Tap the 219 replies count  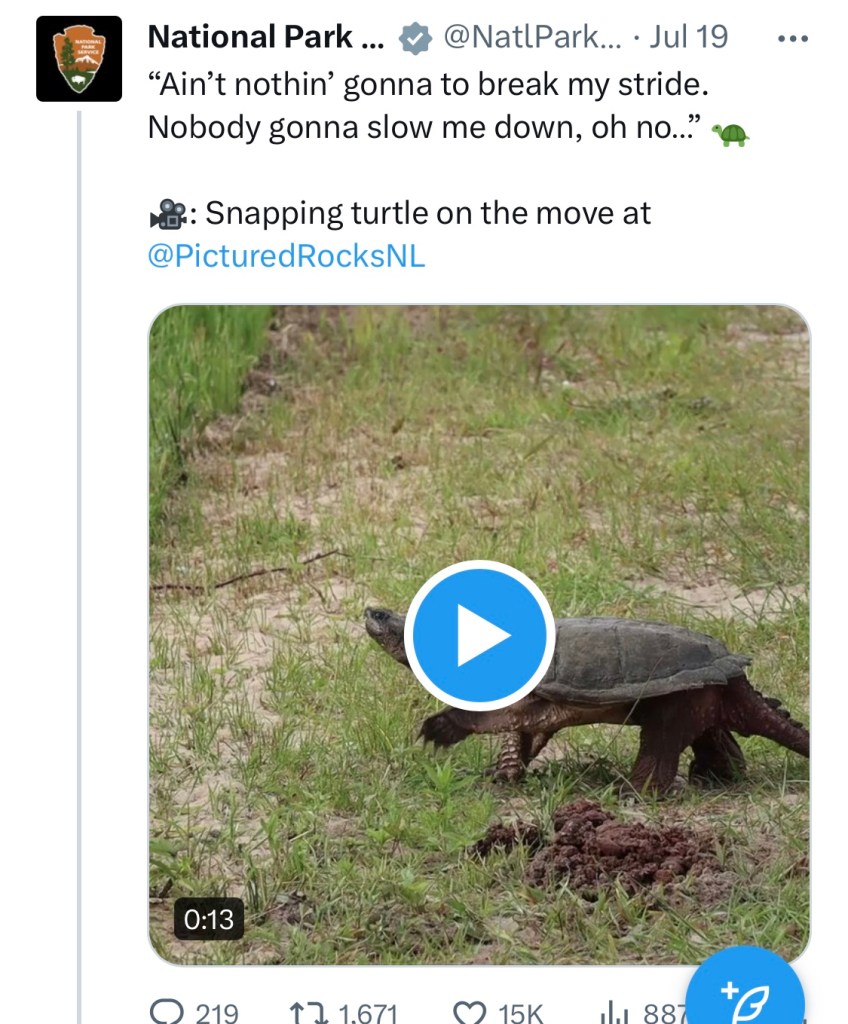click(x=217, y=1013)
